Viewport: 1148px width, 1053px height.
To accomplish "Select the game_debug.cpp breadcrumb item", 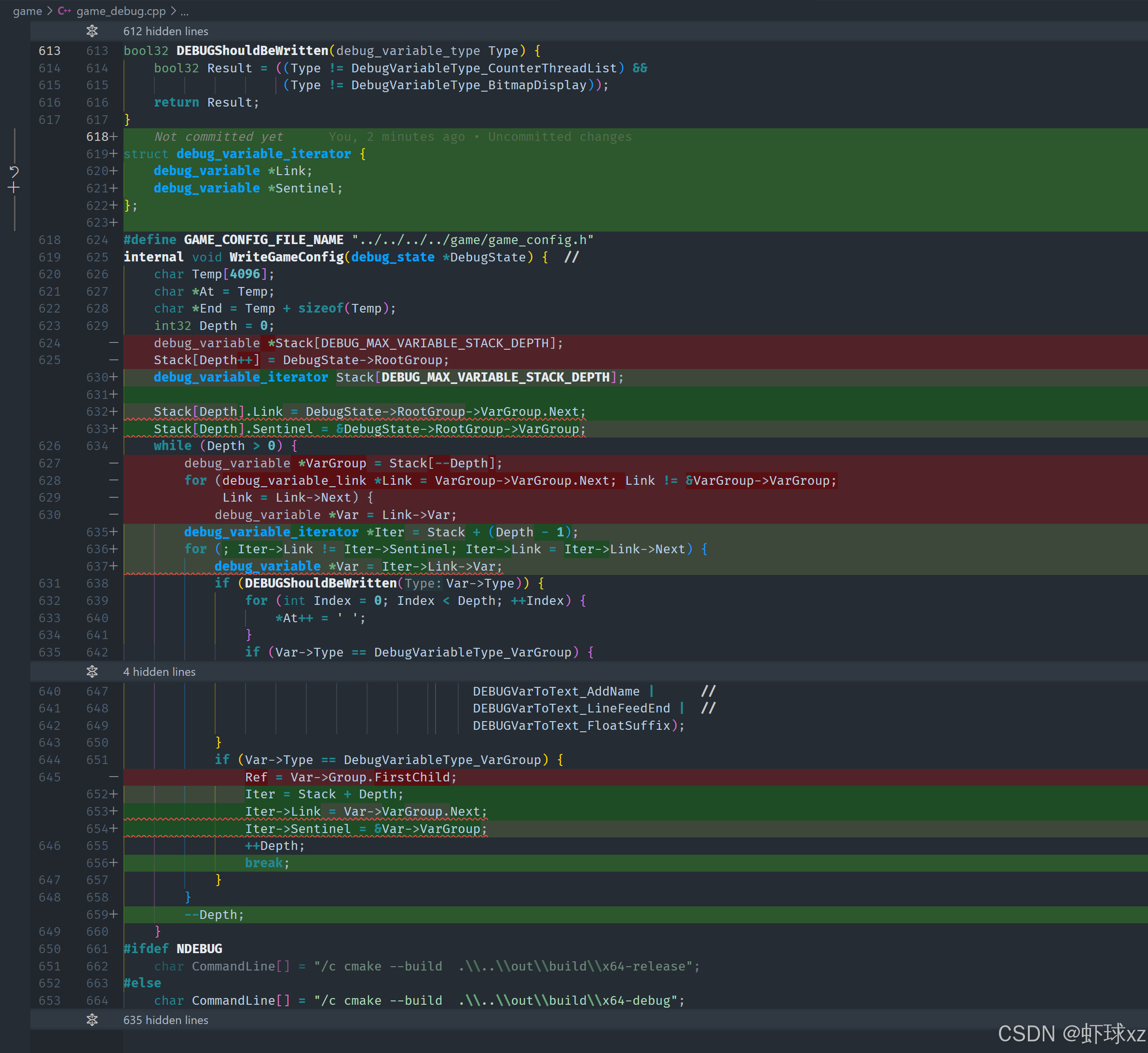I will pyautogui.click(x=121, y=11).
